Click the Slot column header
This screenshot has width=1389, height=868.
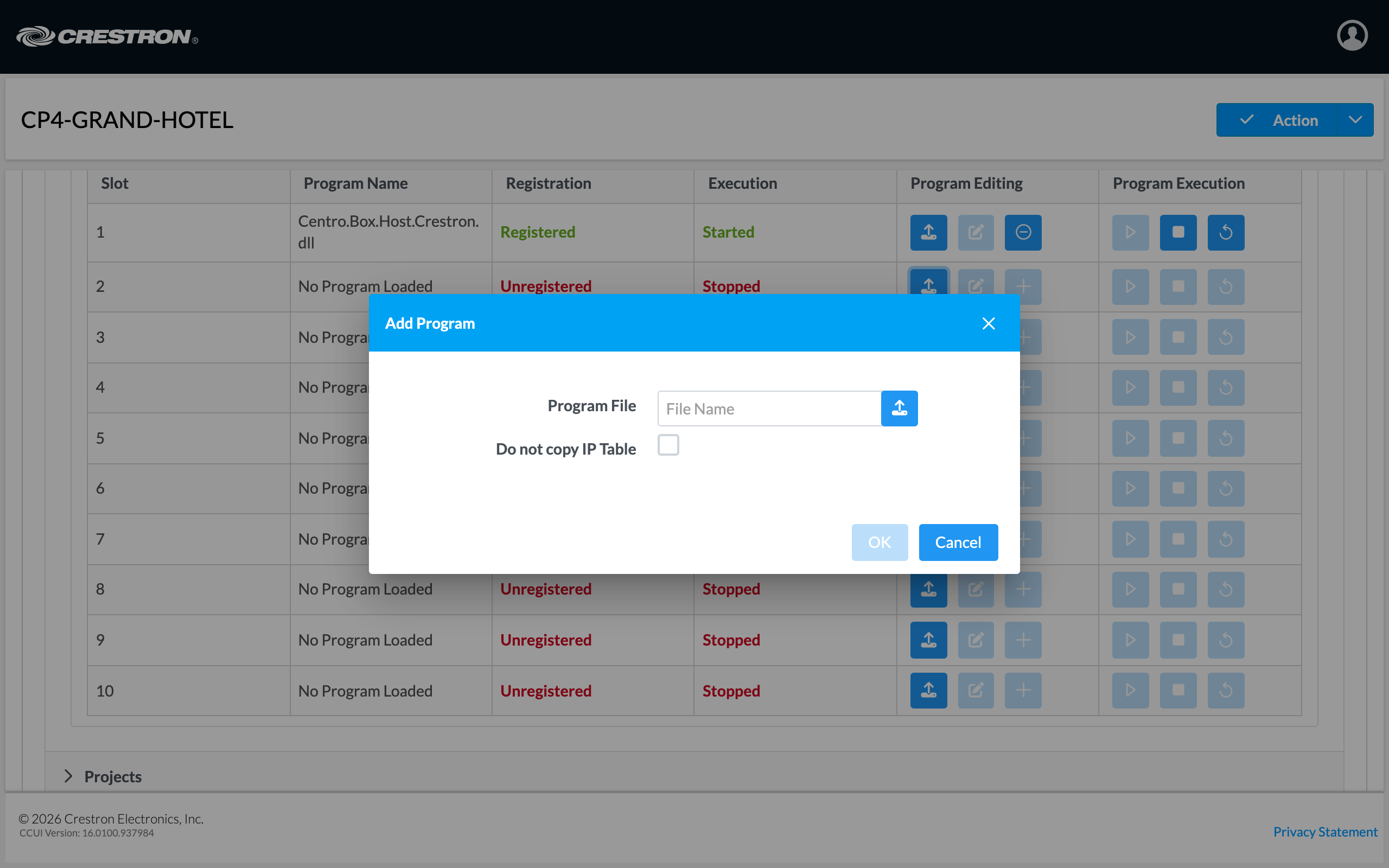tap(114, 184)
